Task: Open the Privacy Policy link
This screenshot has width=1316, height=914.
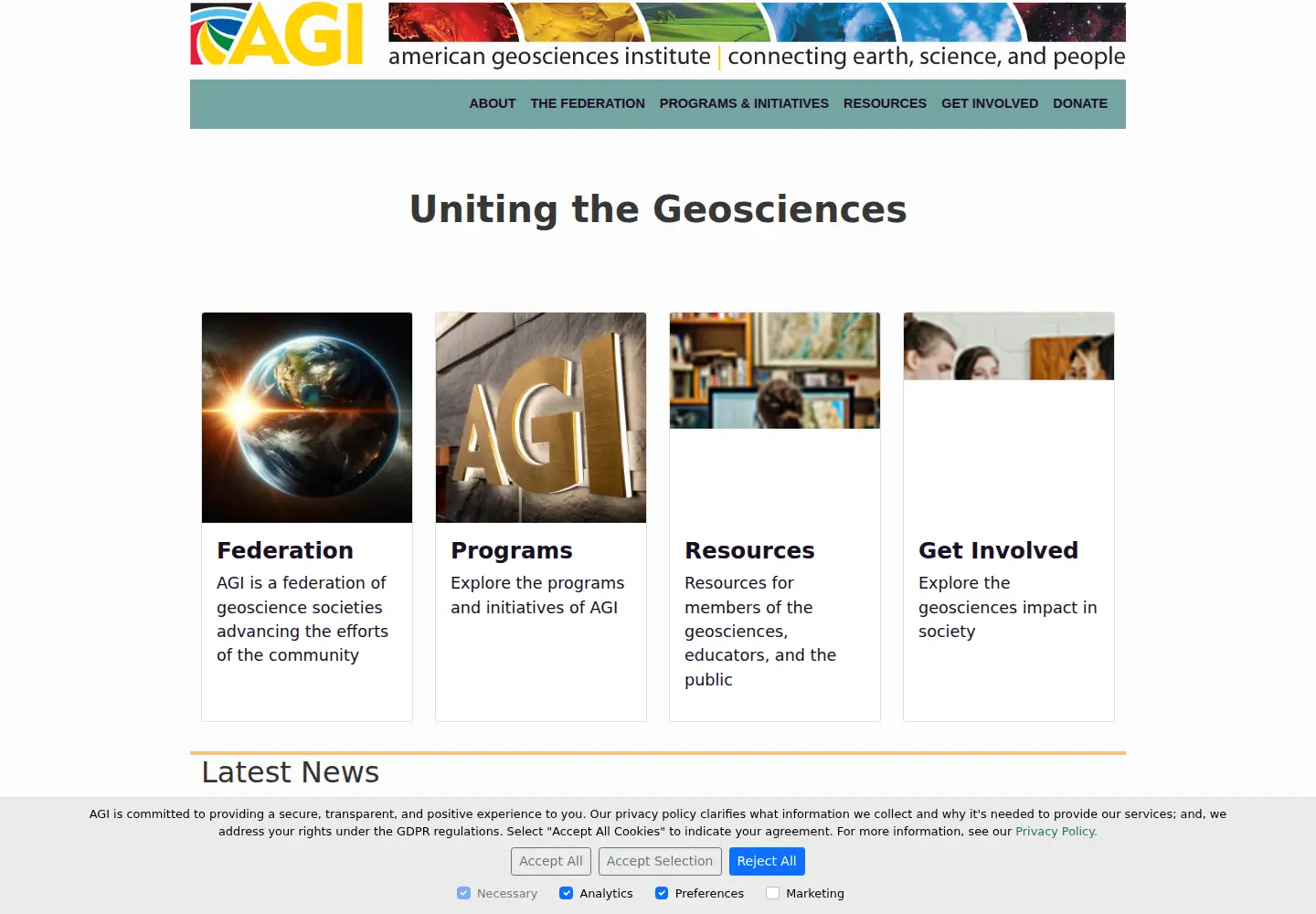Action: point(1056,832)
